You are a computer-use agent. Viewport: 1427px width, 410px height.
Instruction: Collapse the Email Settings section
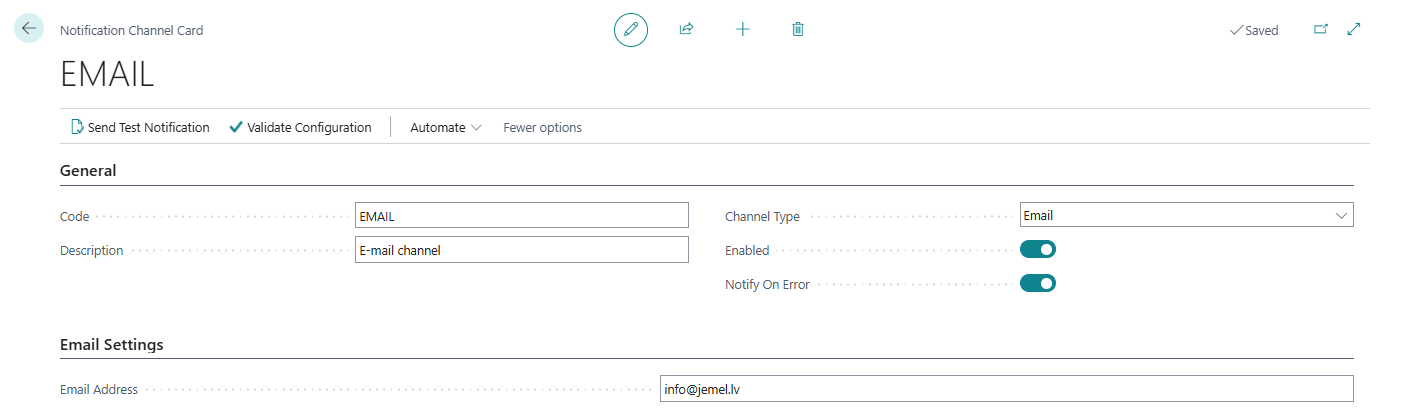click(x=111, y=345)
